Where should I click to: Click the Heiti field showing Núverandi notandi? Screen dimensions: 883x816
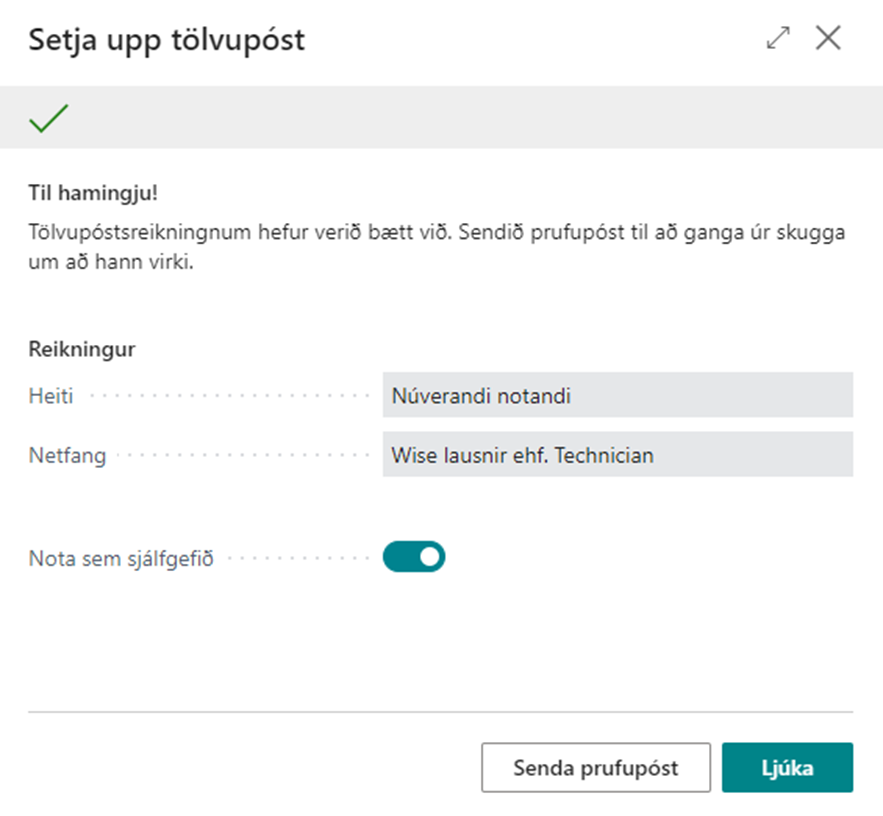617,395
